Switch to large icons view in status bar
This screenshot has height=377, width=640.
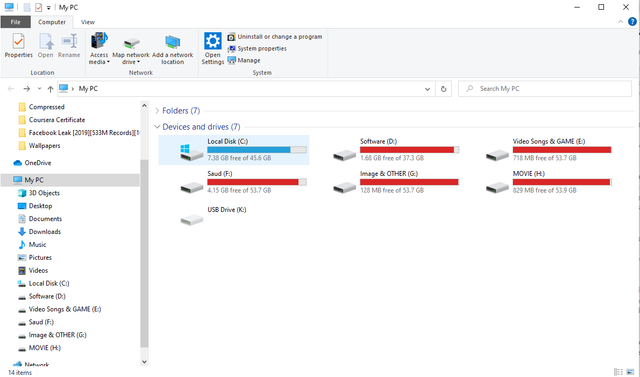pos(630,372)
